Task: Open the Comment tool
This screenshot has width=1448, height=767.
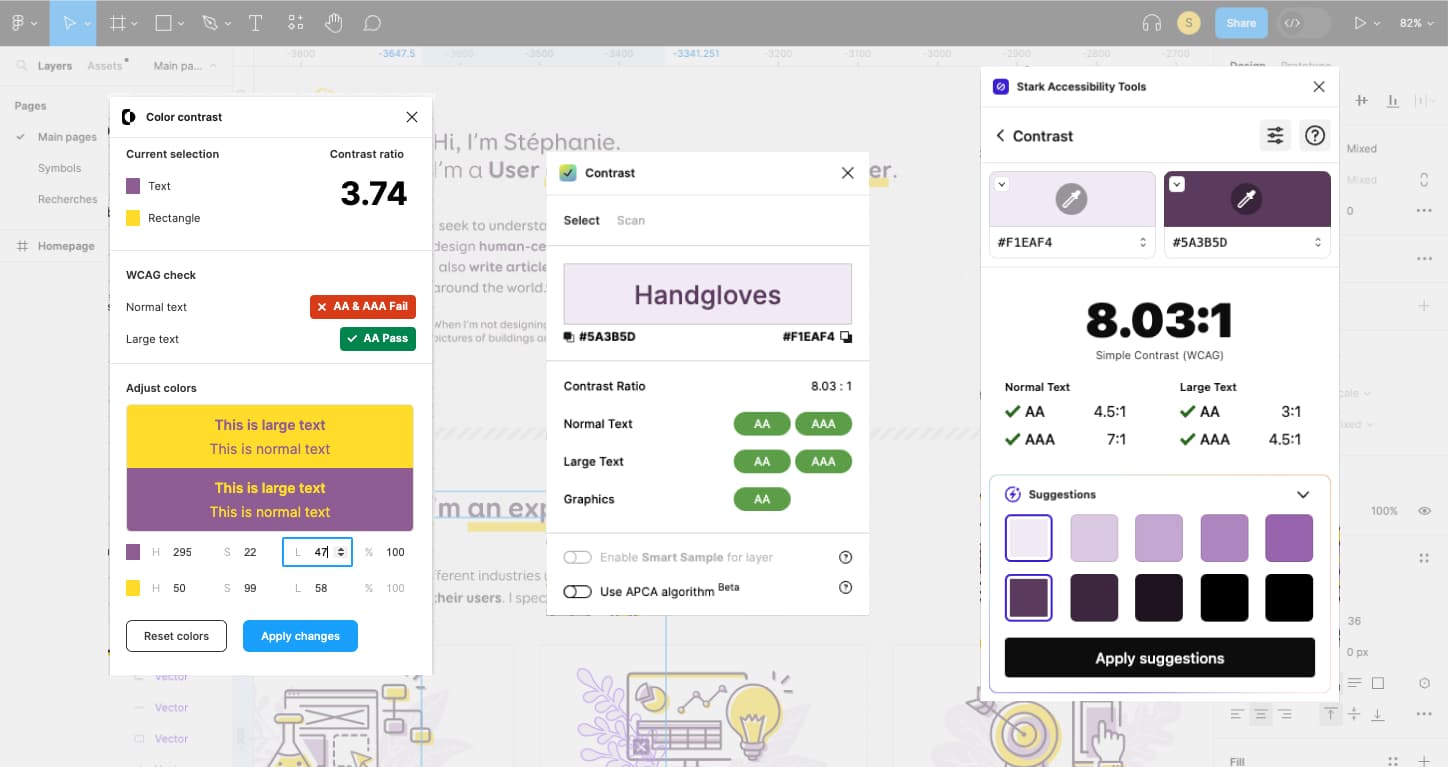Action: pos(372,22)
